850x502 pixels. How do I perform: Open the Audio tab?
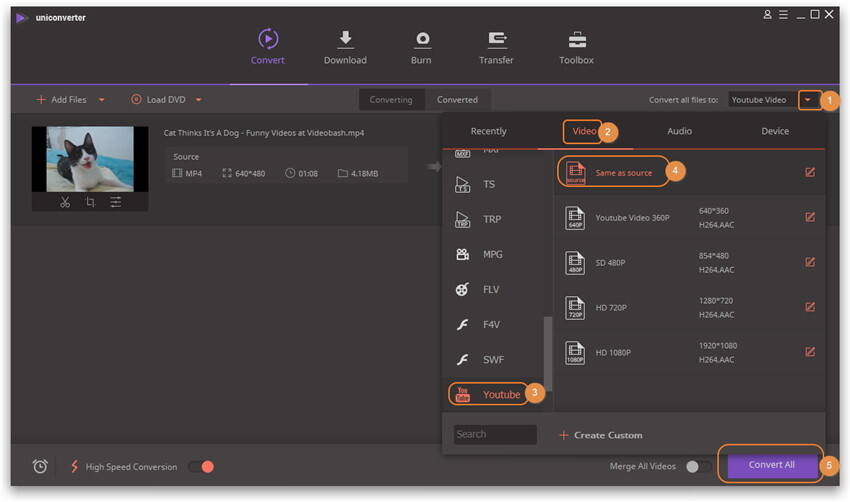(679, 131)
